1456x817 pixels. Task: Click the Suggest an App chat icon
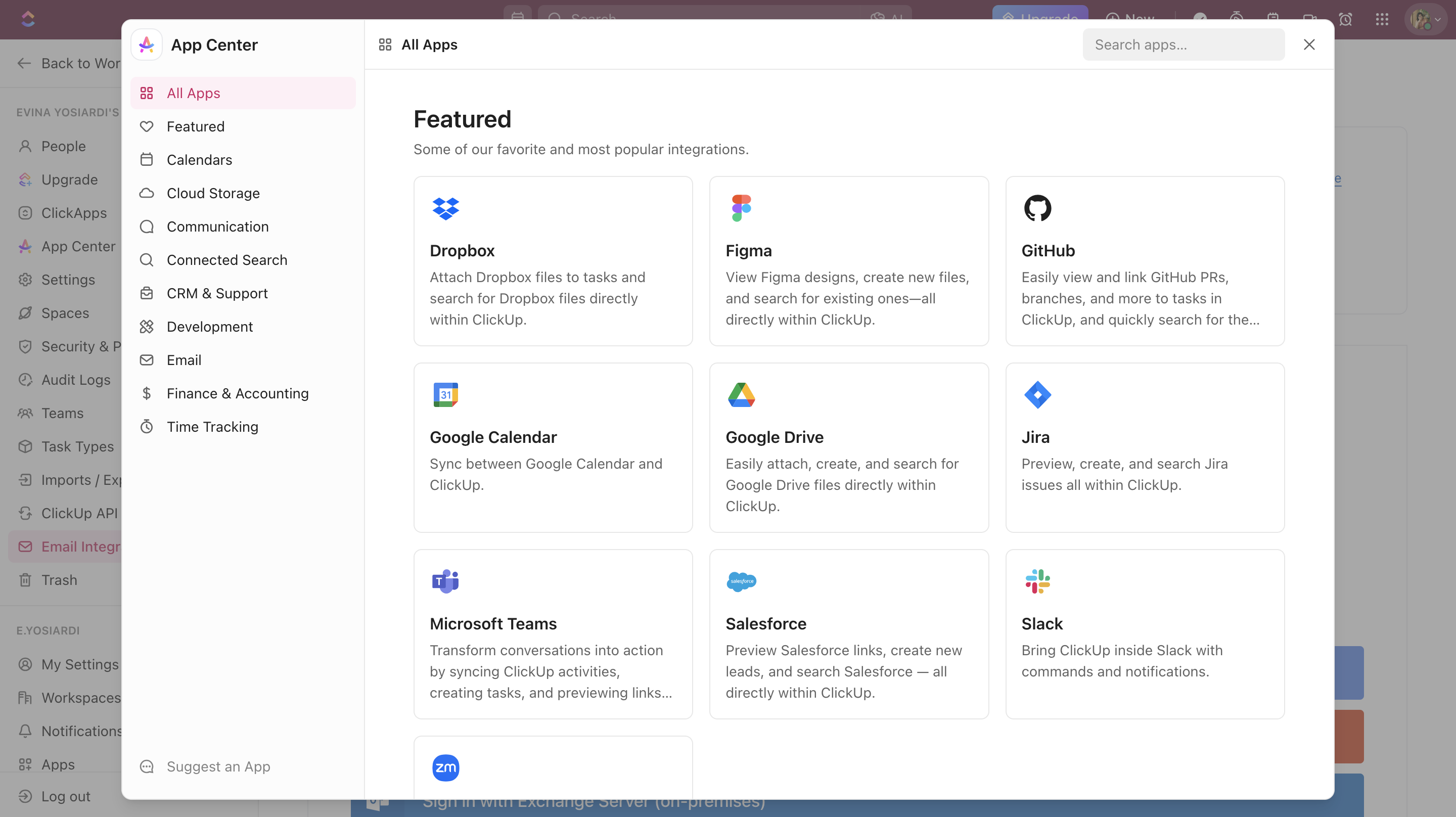pos(147,766)
